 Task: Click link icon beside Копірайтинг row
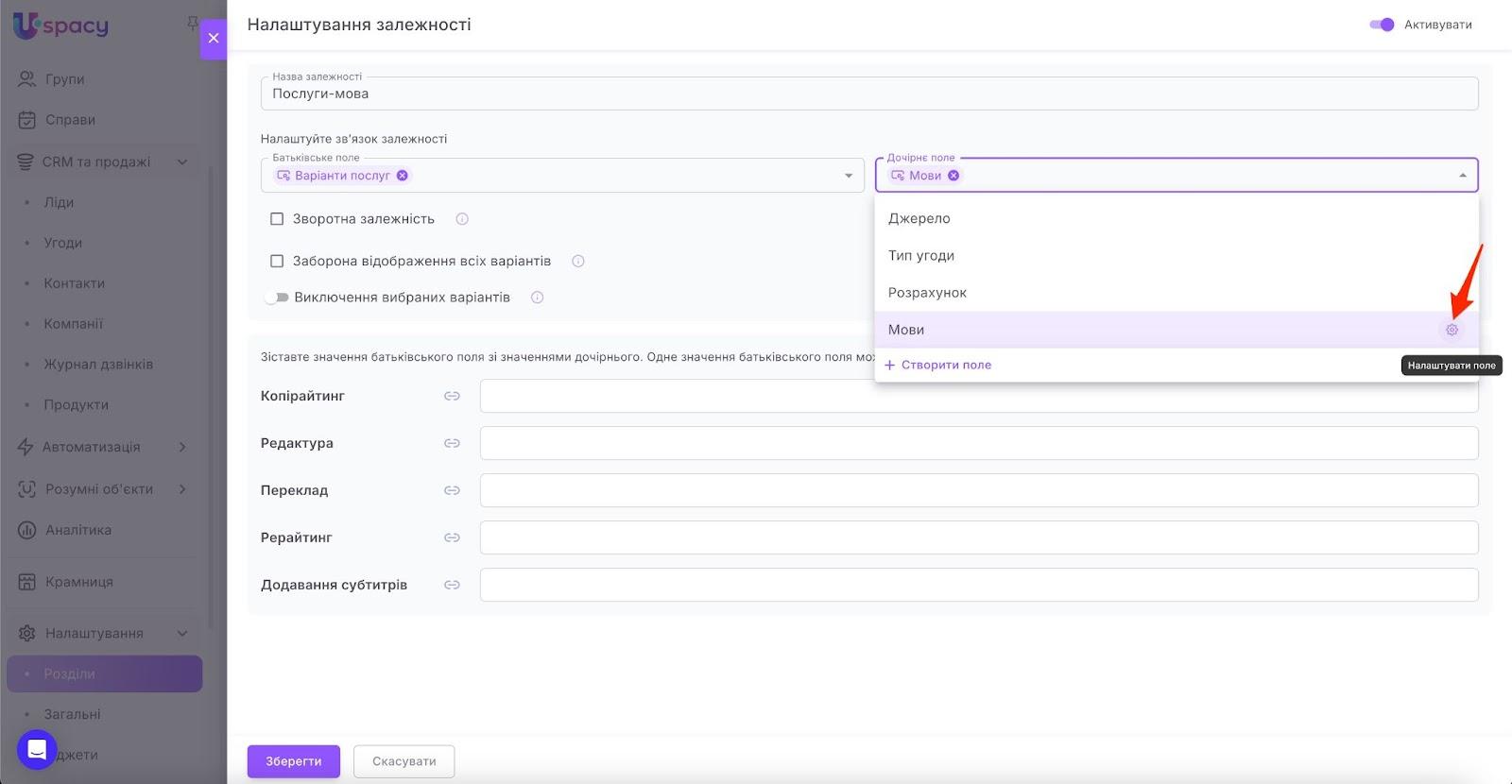click(452, 396)
